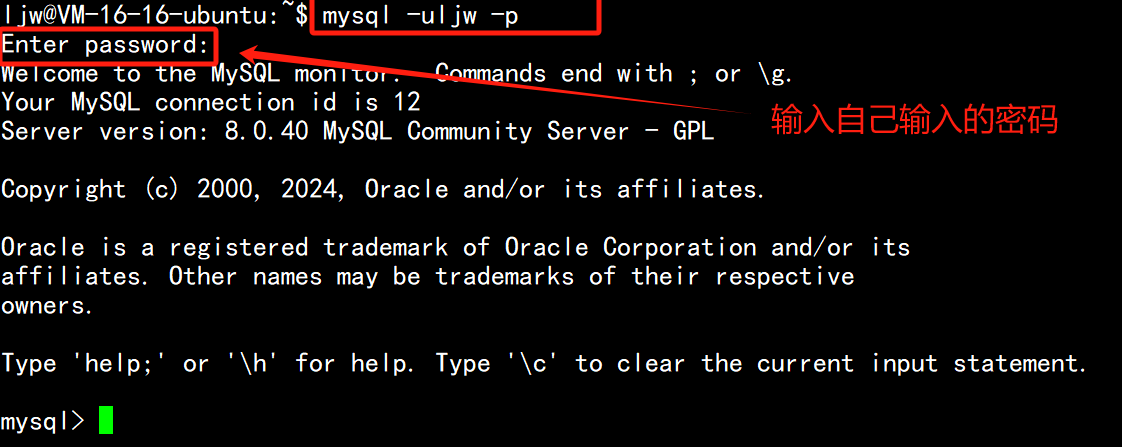Click the 'Enter password:' prompt line
This screenshot has width=1122, height=447.
[105, 46]
